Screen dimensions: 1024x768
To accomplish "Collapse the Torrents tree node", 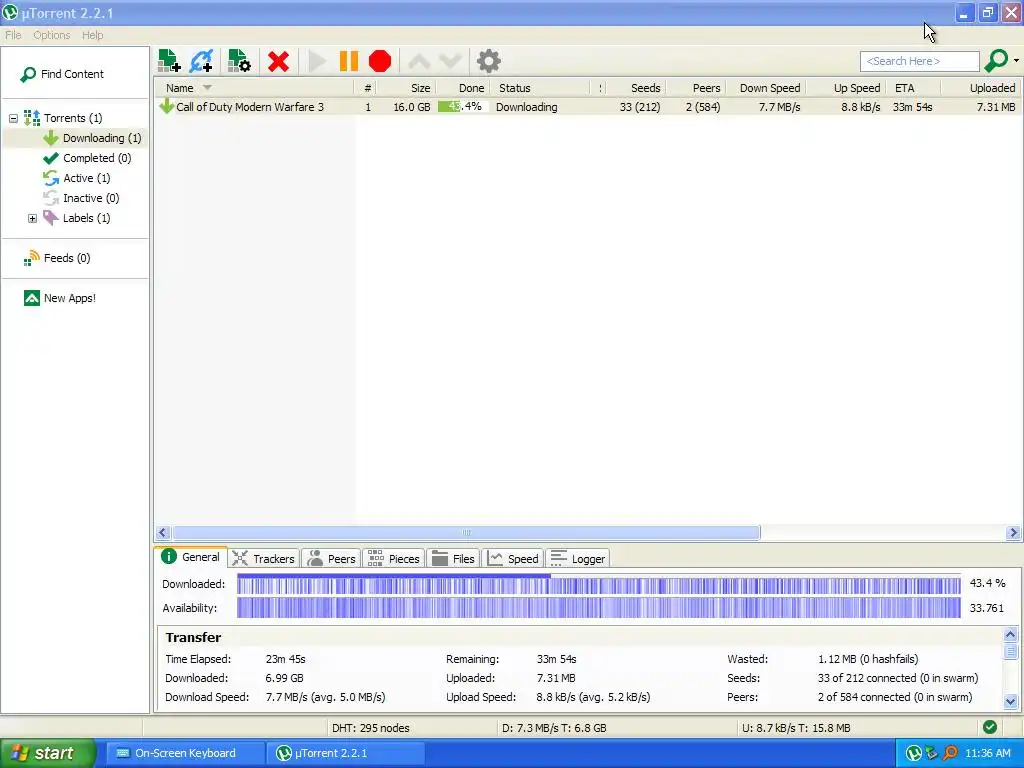I will point(13,118).
